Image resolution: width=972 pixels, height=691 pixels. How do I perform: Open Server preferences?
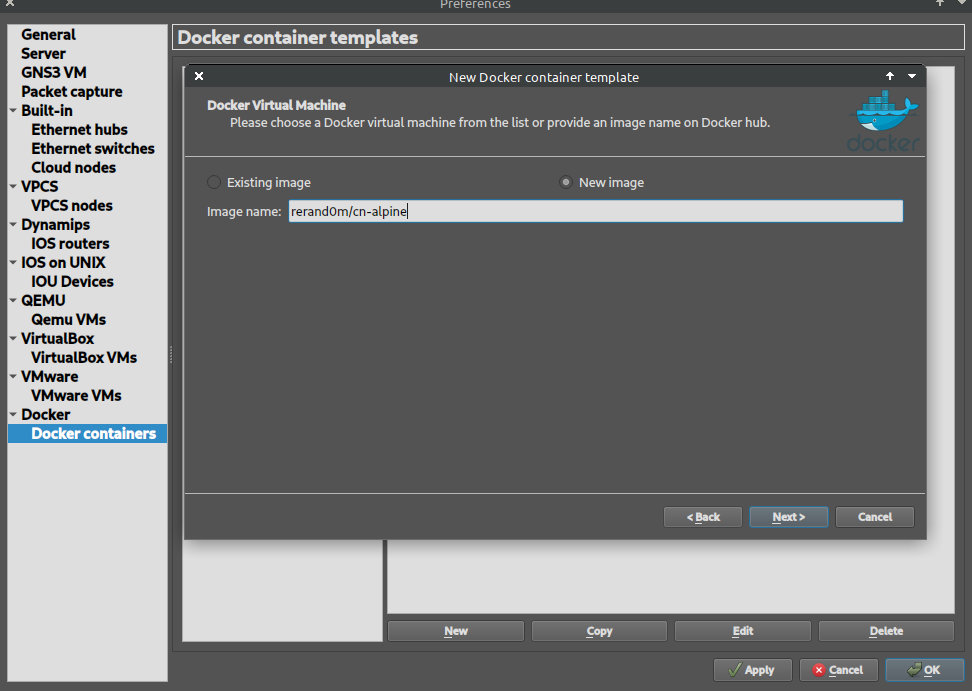point(43,54)
